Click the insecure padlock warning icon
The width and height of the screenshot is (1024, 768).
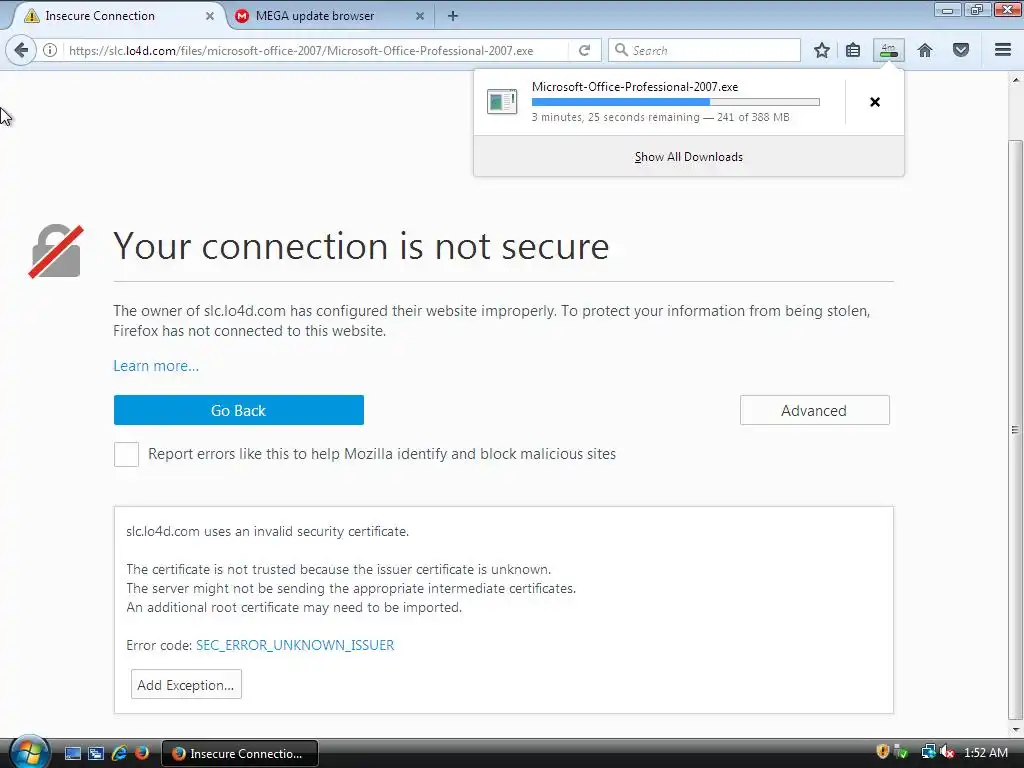coord(56,251)
